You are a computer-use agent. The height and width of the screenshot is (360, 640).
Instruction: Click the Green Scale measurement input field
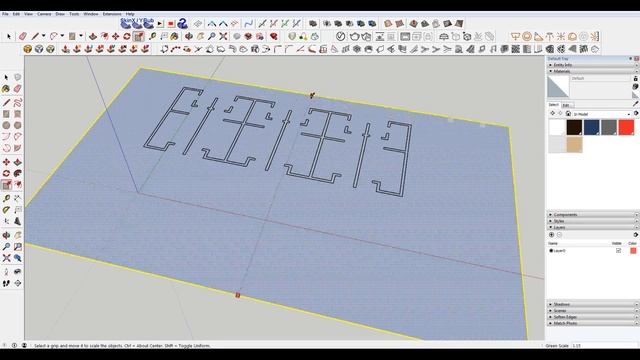click(x=604, y=346)
